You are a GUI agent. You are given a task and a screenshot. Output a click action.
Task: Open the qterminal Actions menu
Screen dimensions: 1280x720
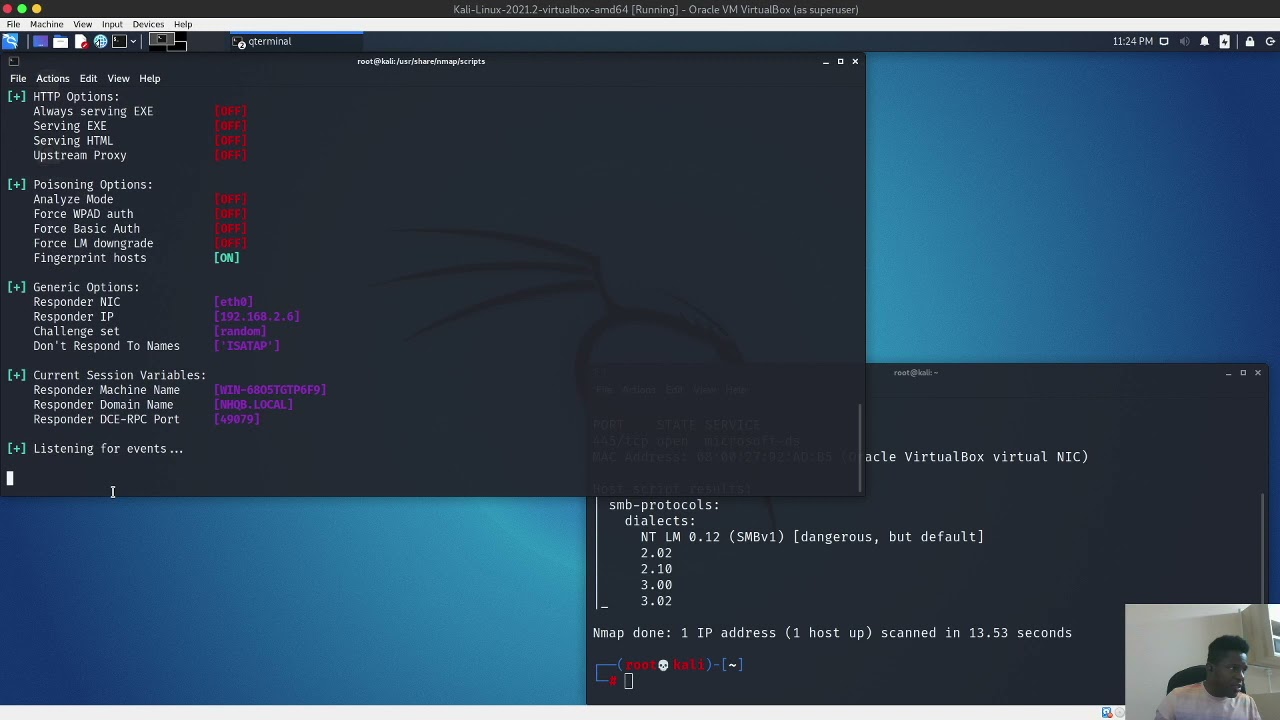(x=53, y=78)
